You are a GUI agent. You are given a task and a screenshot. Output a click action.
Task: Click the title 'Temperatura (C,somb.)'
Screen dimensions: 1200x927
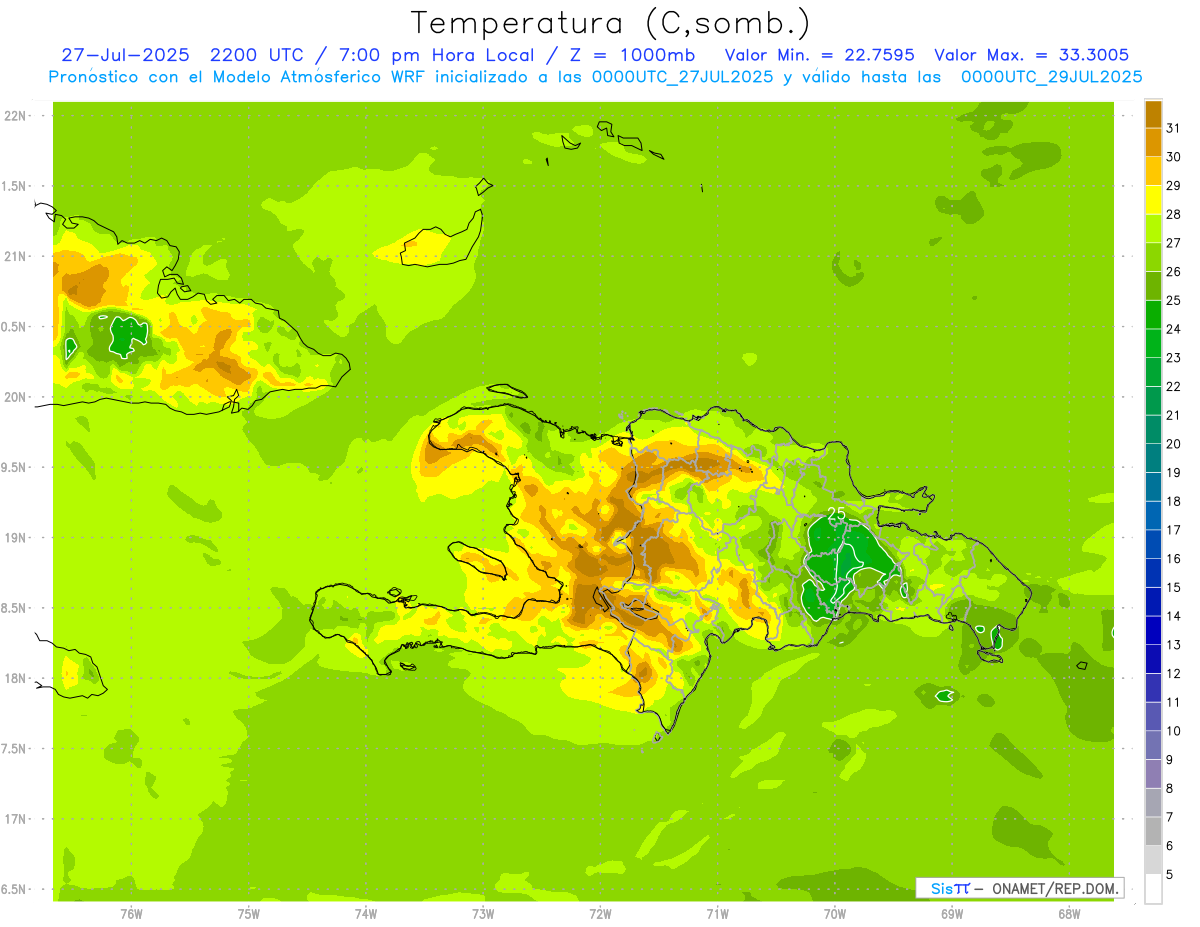click(611, 23)
